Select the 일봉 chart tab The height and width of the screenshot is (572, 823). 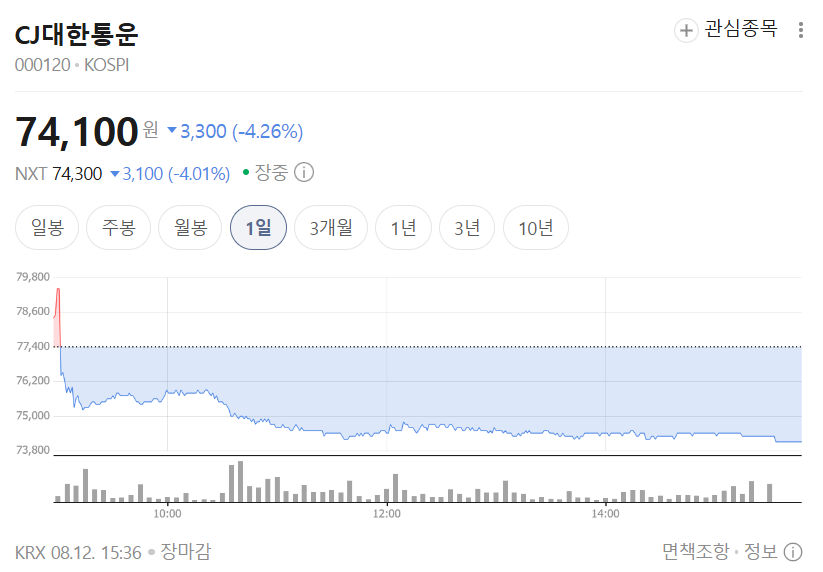click(47, 228)
